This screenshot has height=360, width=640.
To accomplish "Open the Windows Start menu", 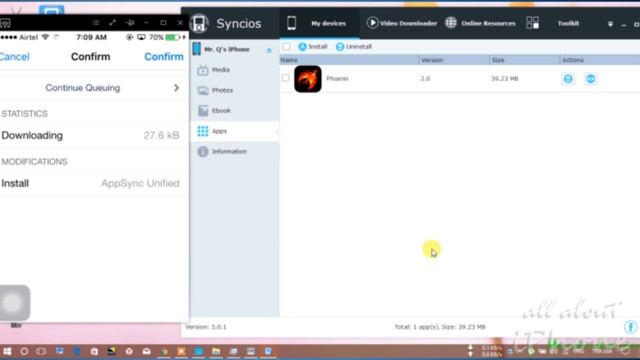I will point(7,351).
